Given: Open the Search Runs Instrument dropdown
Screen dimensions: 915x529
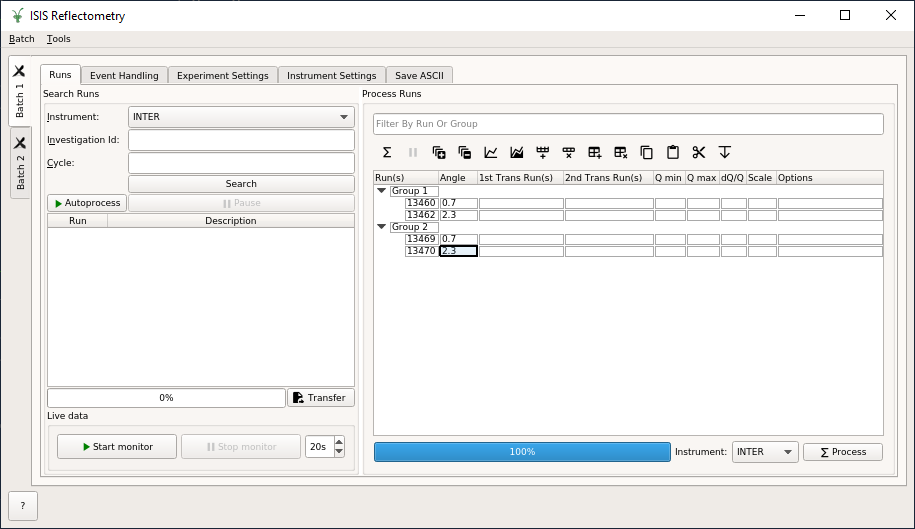Looking at the screenshot, I should (x=241, y=117).
